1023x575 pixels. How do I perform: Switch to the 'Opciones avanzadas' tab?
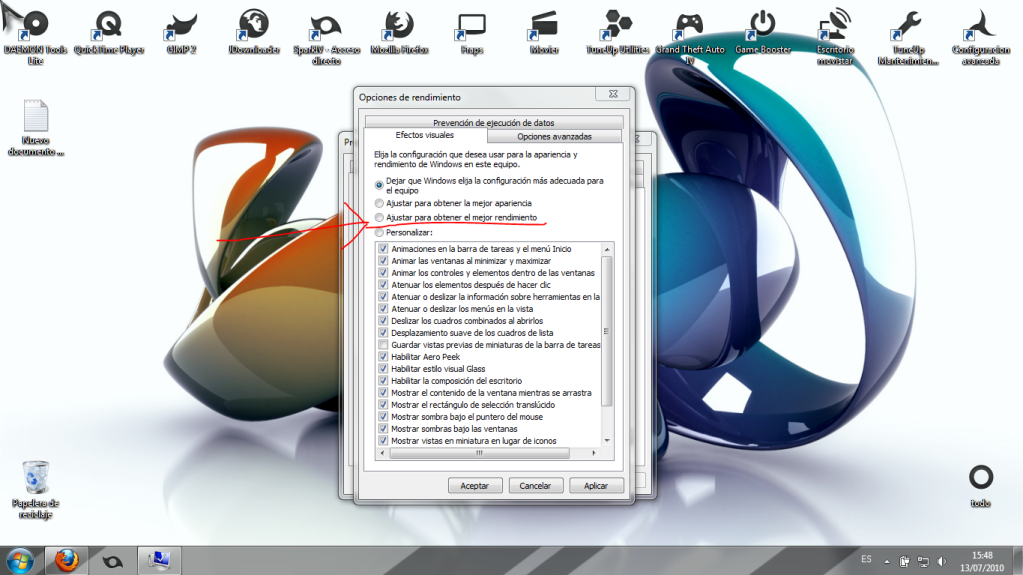point(554,136)
